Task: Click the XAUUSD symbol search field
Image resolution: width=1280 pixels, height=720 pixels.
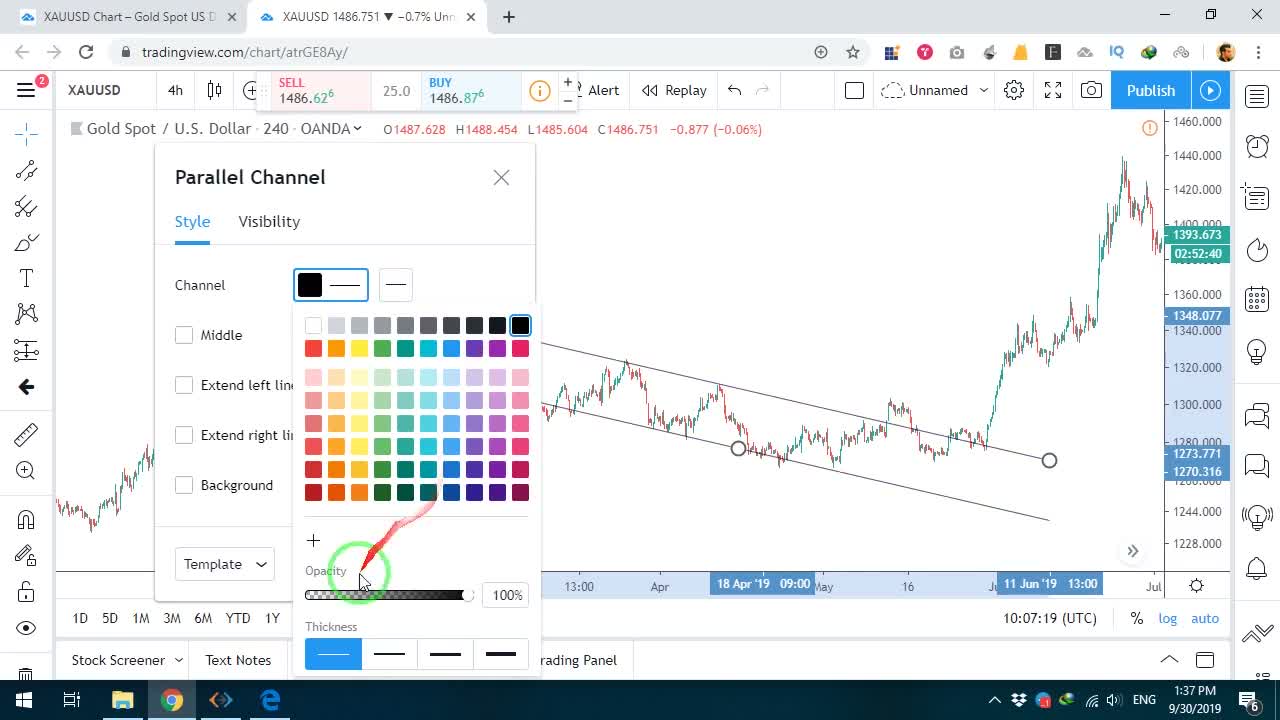Action: (x=94, y=90)
